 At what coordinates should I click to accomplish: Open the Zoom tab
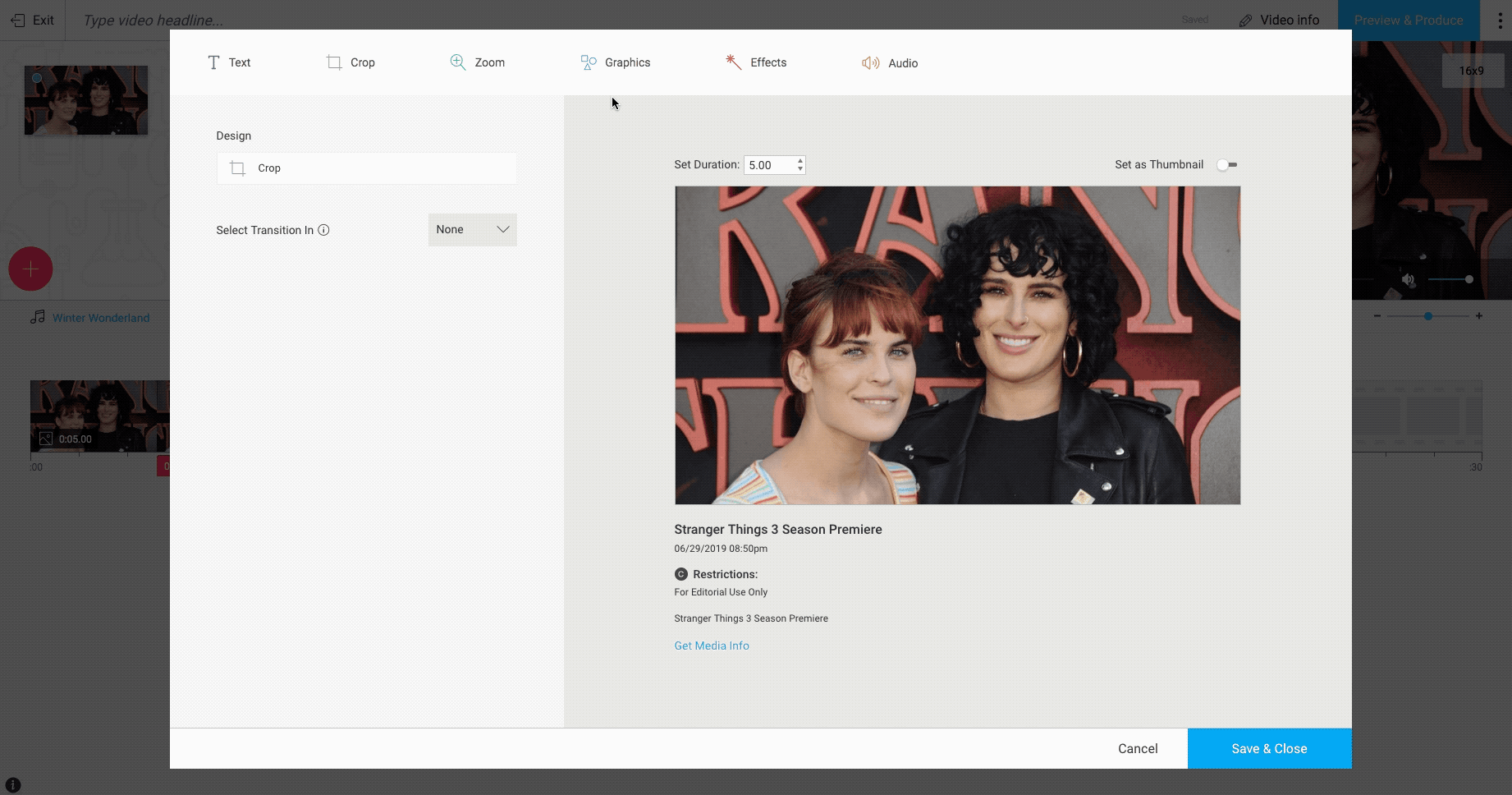click(478, 62)
